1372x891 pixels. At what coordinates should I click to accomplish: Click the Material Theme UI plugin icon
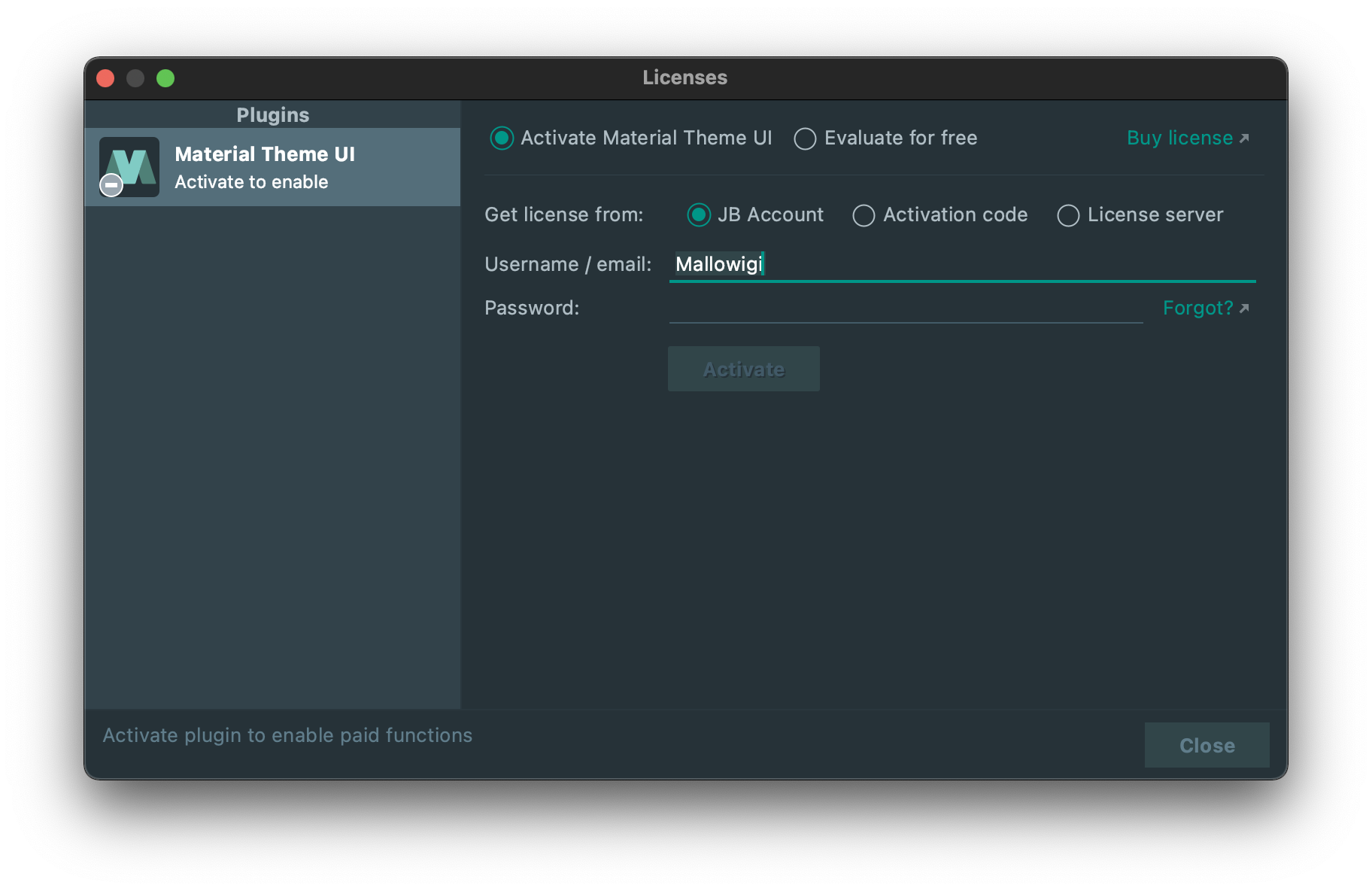(129, 166)
